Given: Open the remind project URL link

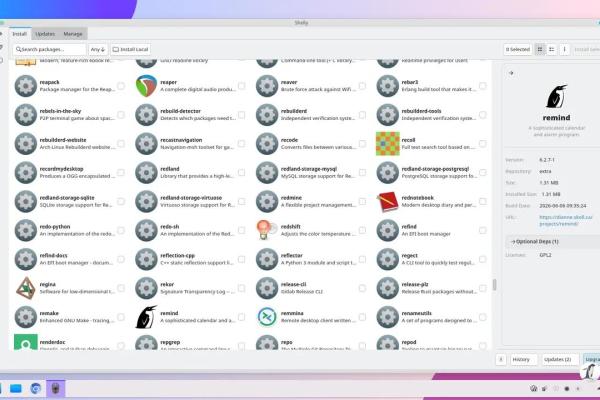Looking at the screenshot, I should click(566, 220).
